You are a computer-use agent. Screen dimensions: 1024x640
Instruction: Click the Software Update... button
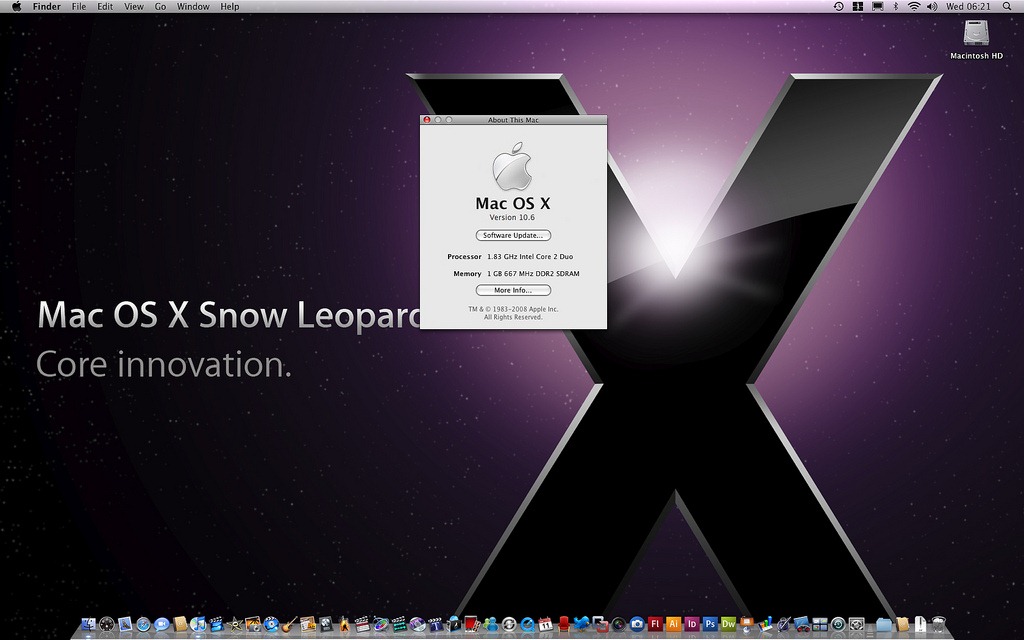pyautogui.click(x=513, y=235)
